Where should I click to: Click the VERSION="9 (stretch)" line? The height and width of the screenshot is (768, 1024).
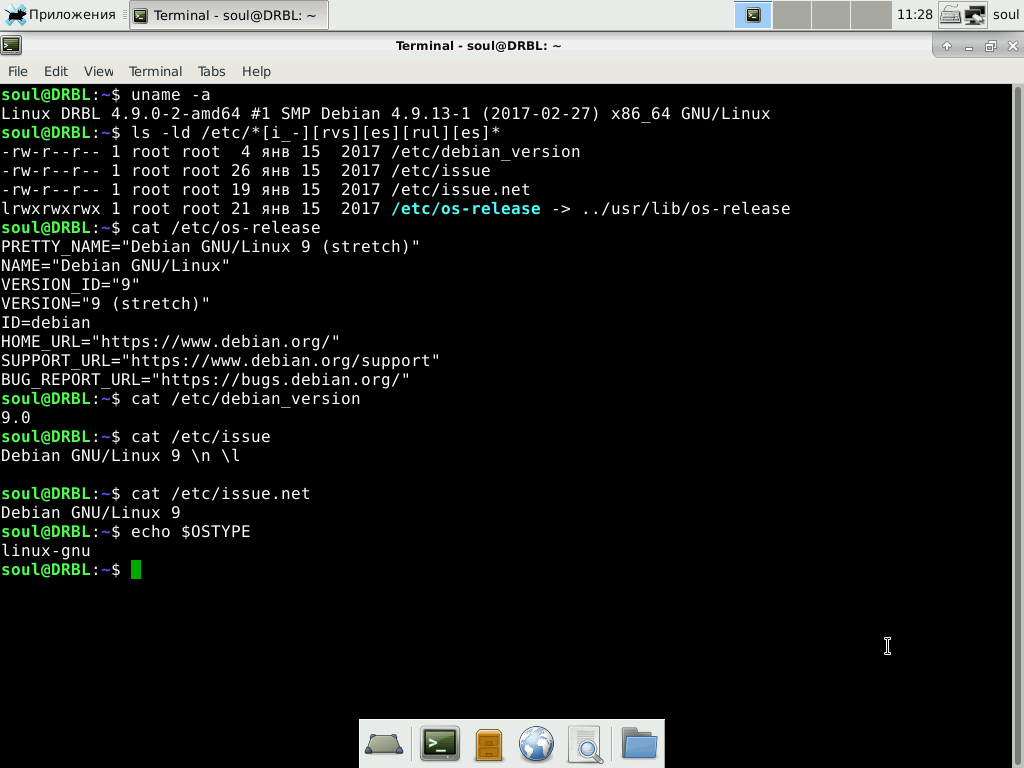pyautogui.click(x=106, y=304)
